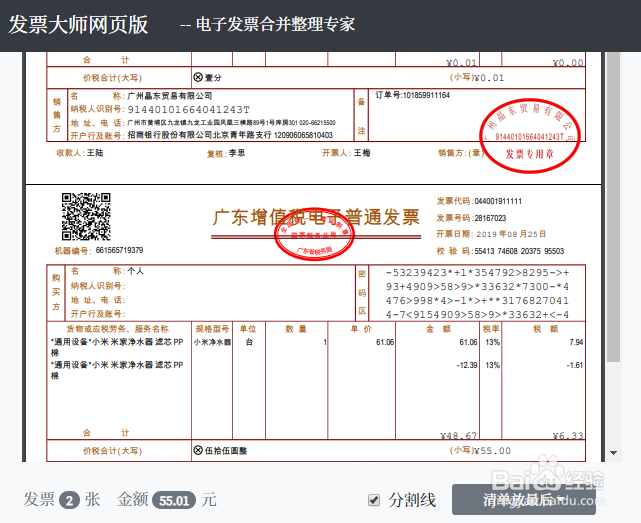
Task: Click the 发票专用章 red seal
Action: coord(530,135)
